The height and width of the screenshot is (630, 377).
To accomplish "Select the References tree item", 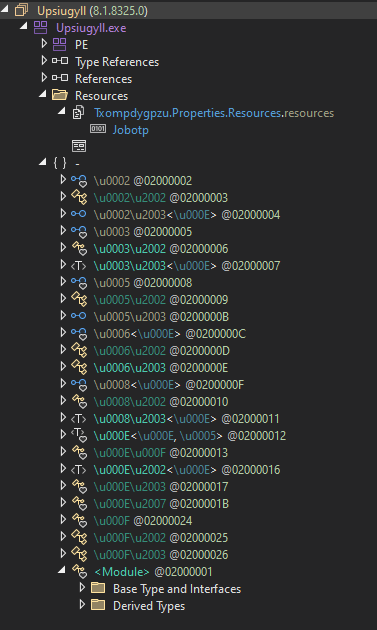I will coord(103,79).
